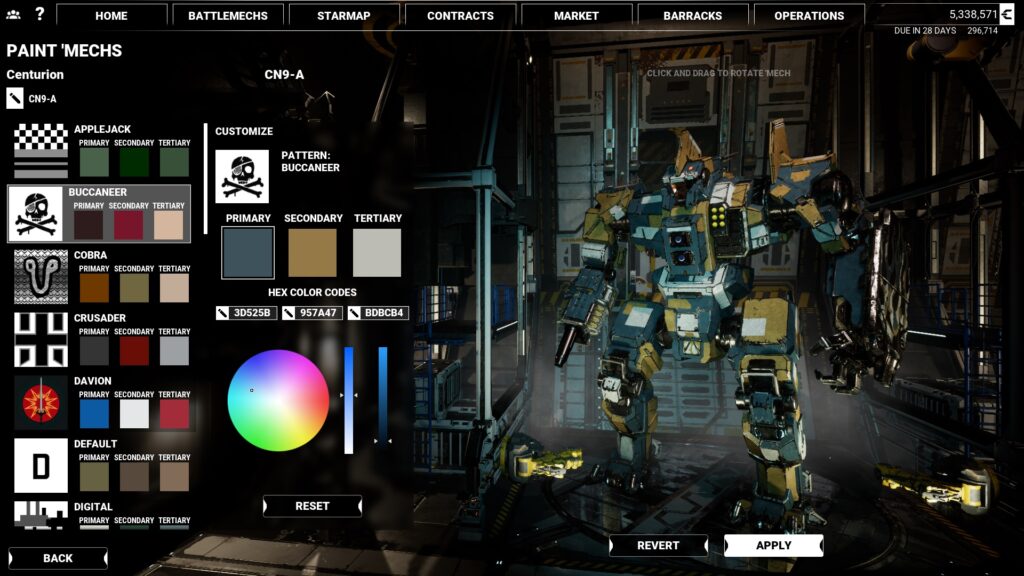Click the CN9-A variant paint icon
Viewport: 1024px width, 576px height.
pyautogui.click(x=15, y=99)
